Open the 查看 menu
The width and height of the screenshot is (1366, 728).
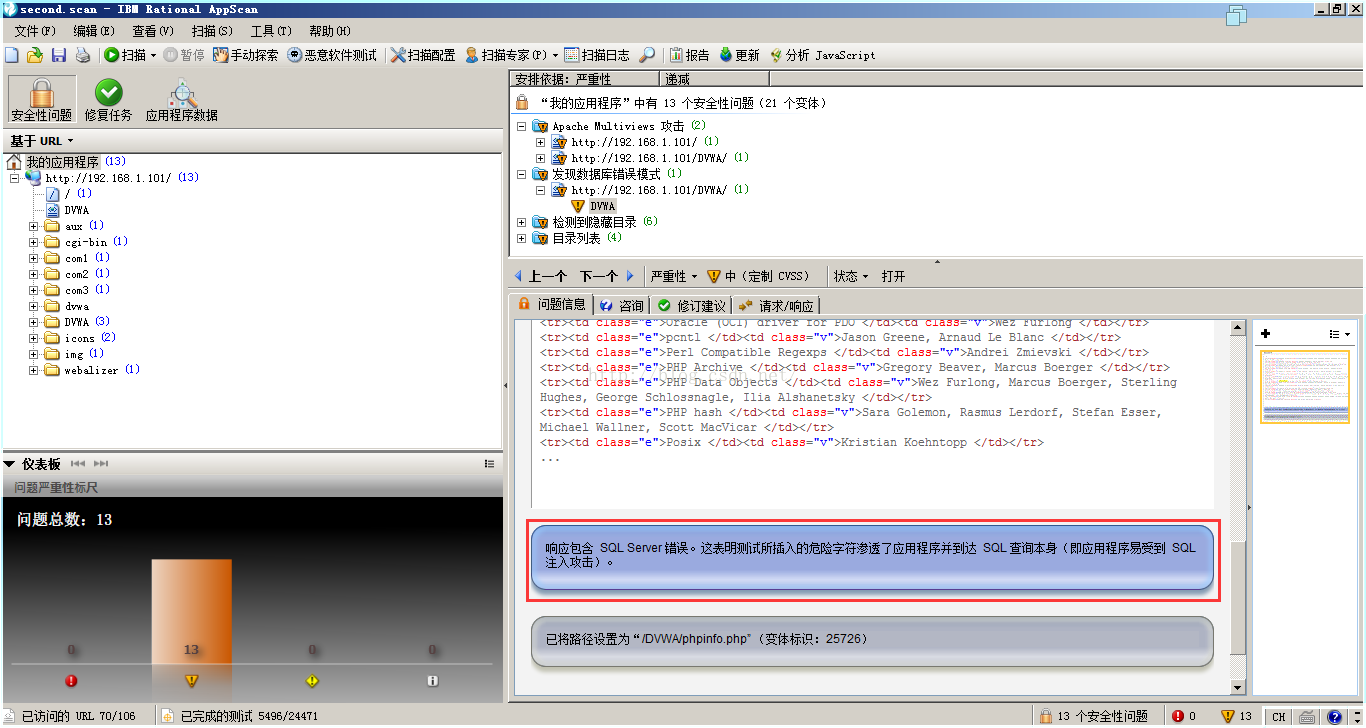(x=153, y=31)
